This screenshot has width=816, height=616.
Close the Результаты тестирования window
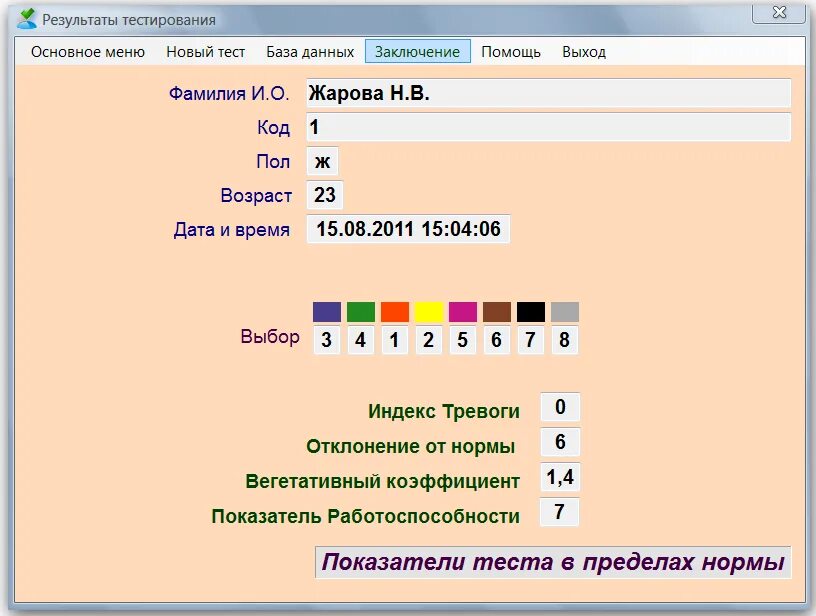tap(779, 12)
